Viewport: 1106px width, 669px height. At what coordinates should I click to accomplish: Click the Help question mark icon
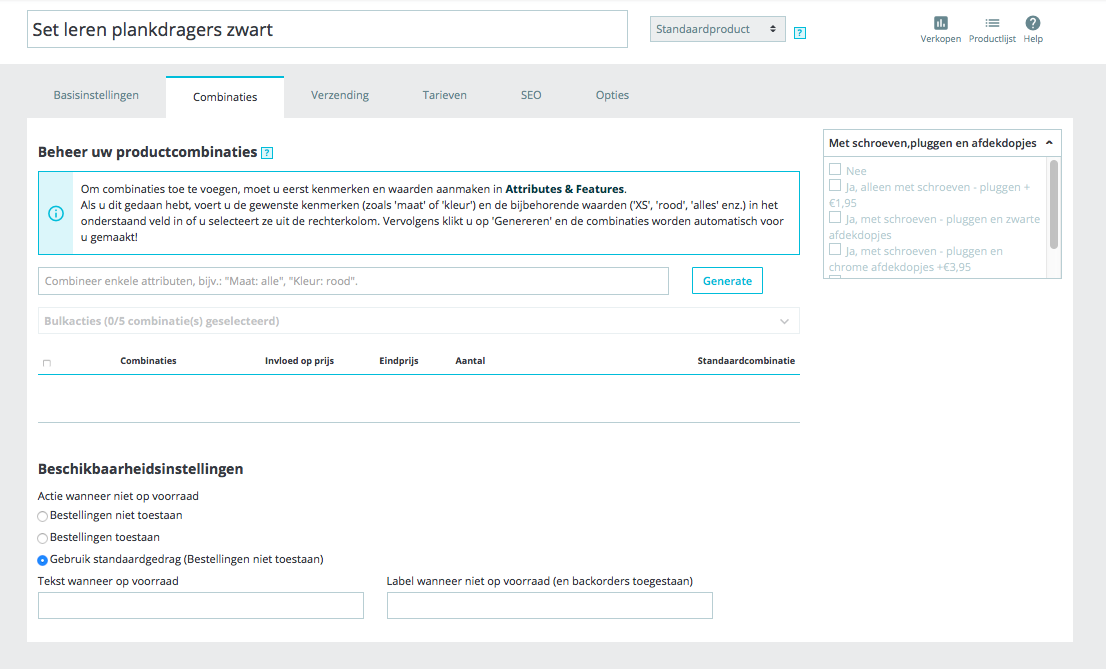click(1033, 23)
